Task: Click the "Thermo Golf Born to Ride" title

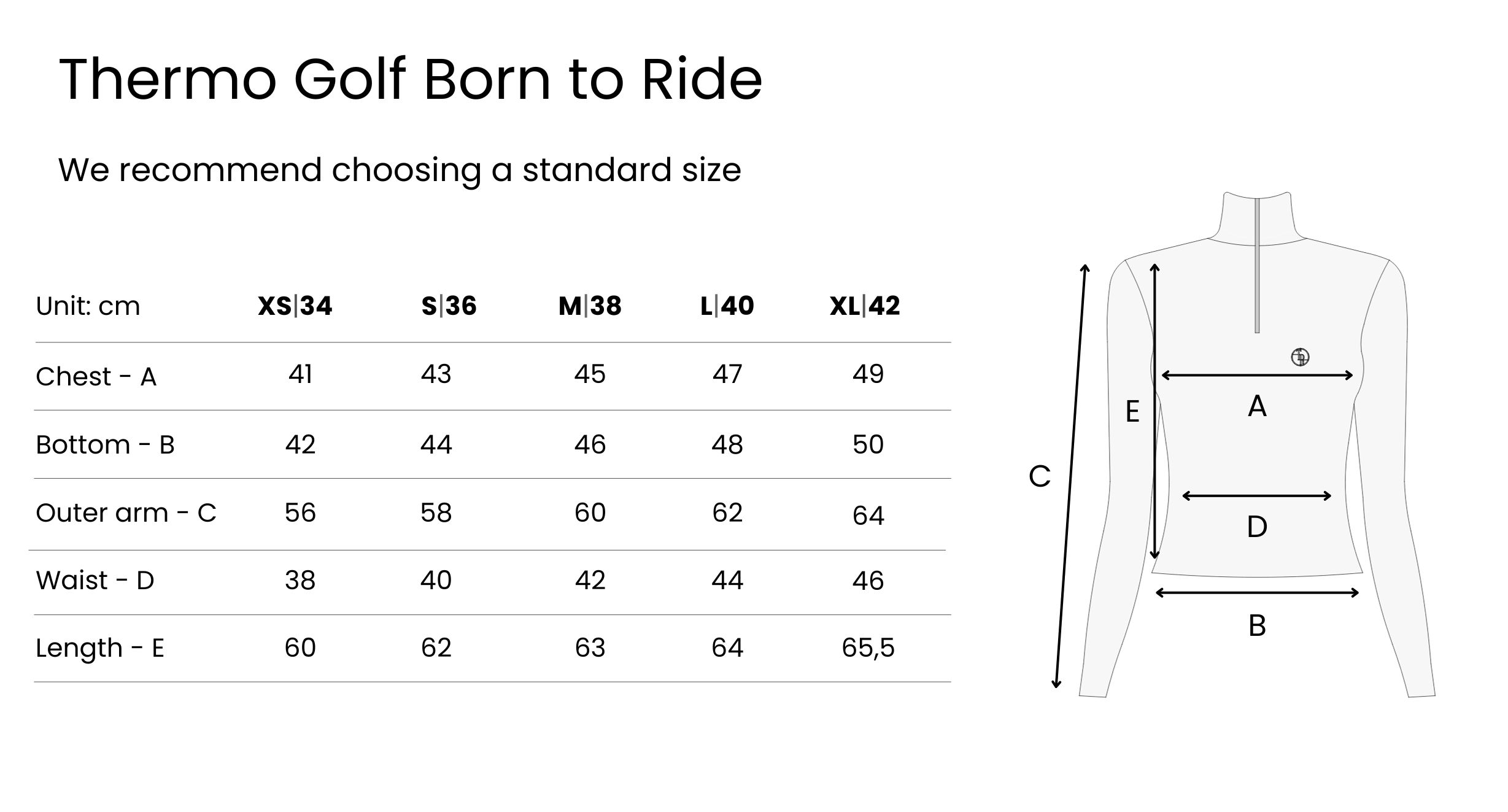Action: 410,79
